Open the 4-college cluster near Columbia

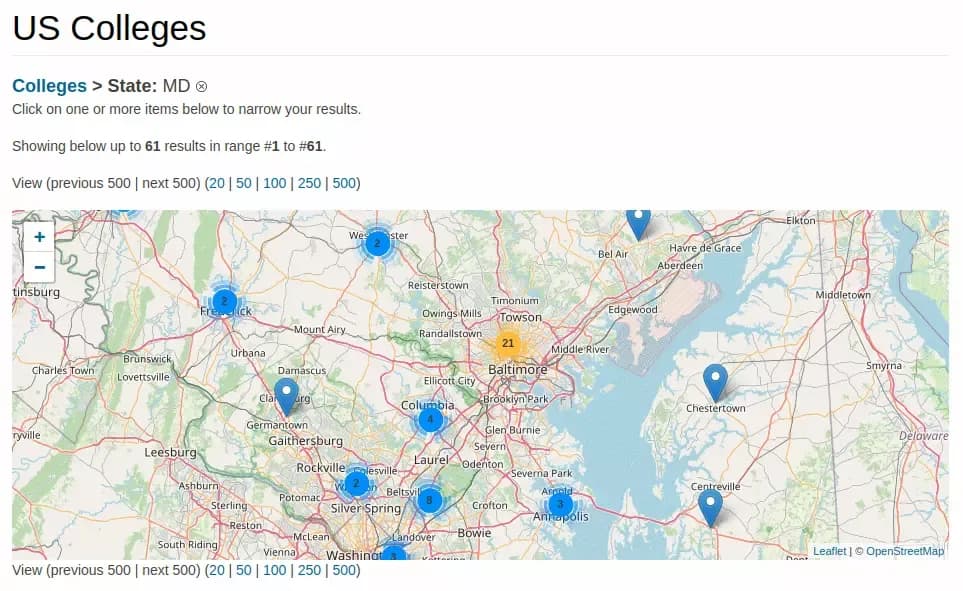[x=429, y=421]
